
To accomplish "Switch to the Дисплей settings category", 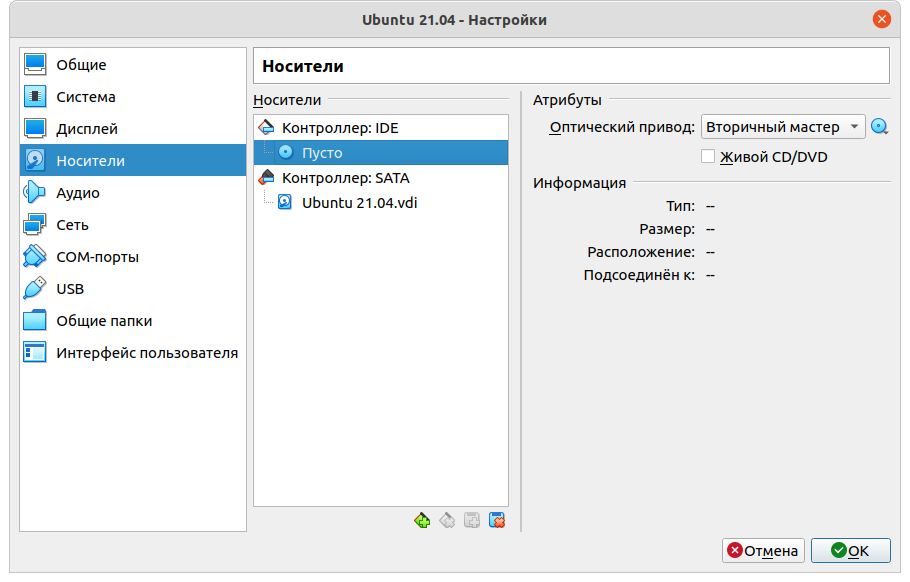I will pyautogui.click(x=133, y=128).
